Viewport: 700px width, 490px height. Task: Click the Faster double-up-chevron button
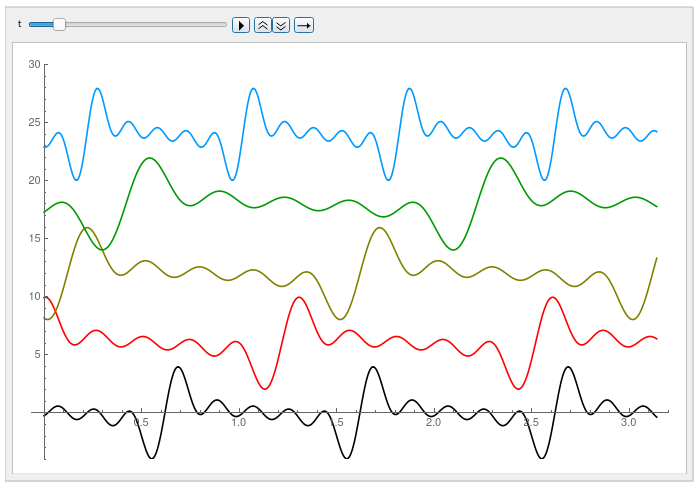point(263,25)
